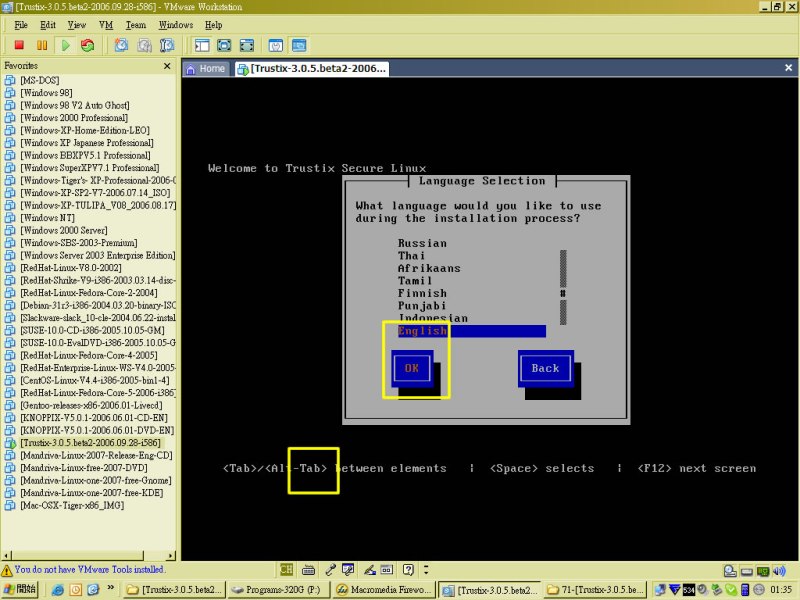Click Back in the Language Selection dialog
Viewport: 800px width, 600px height.
[x=545, y=368]
